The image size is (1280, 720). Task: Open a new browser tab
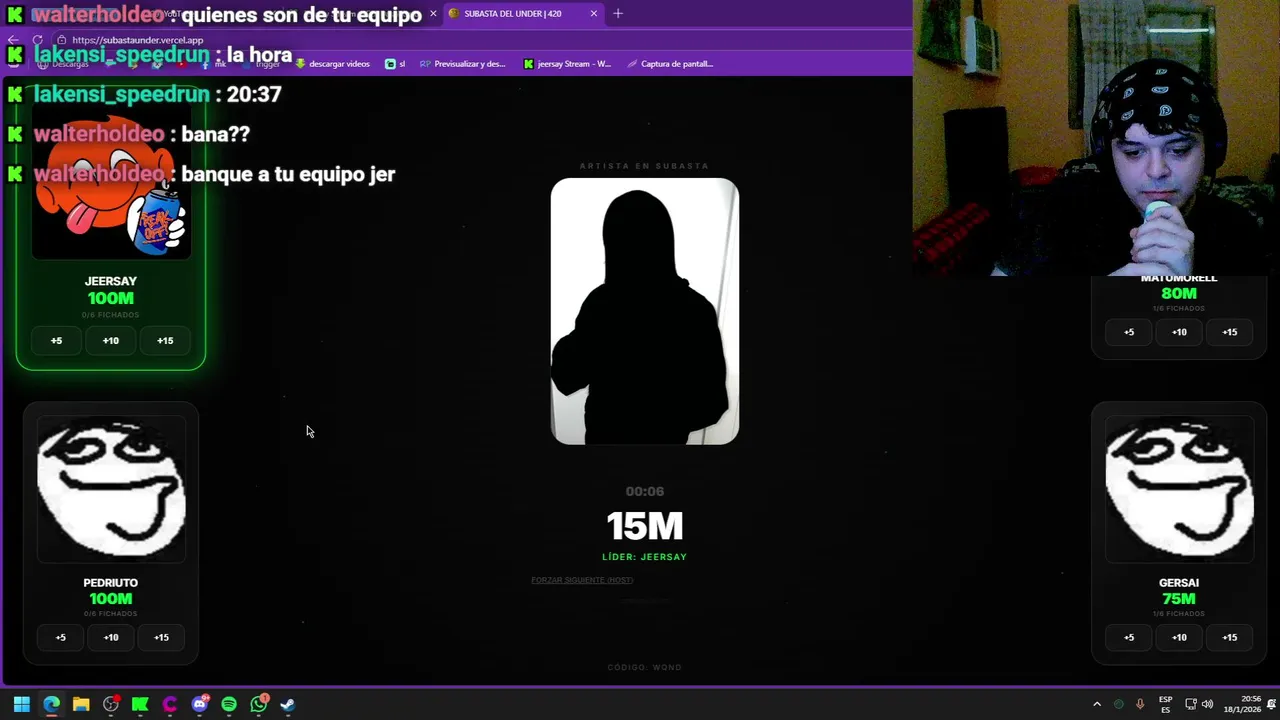point(618,14)
